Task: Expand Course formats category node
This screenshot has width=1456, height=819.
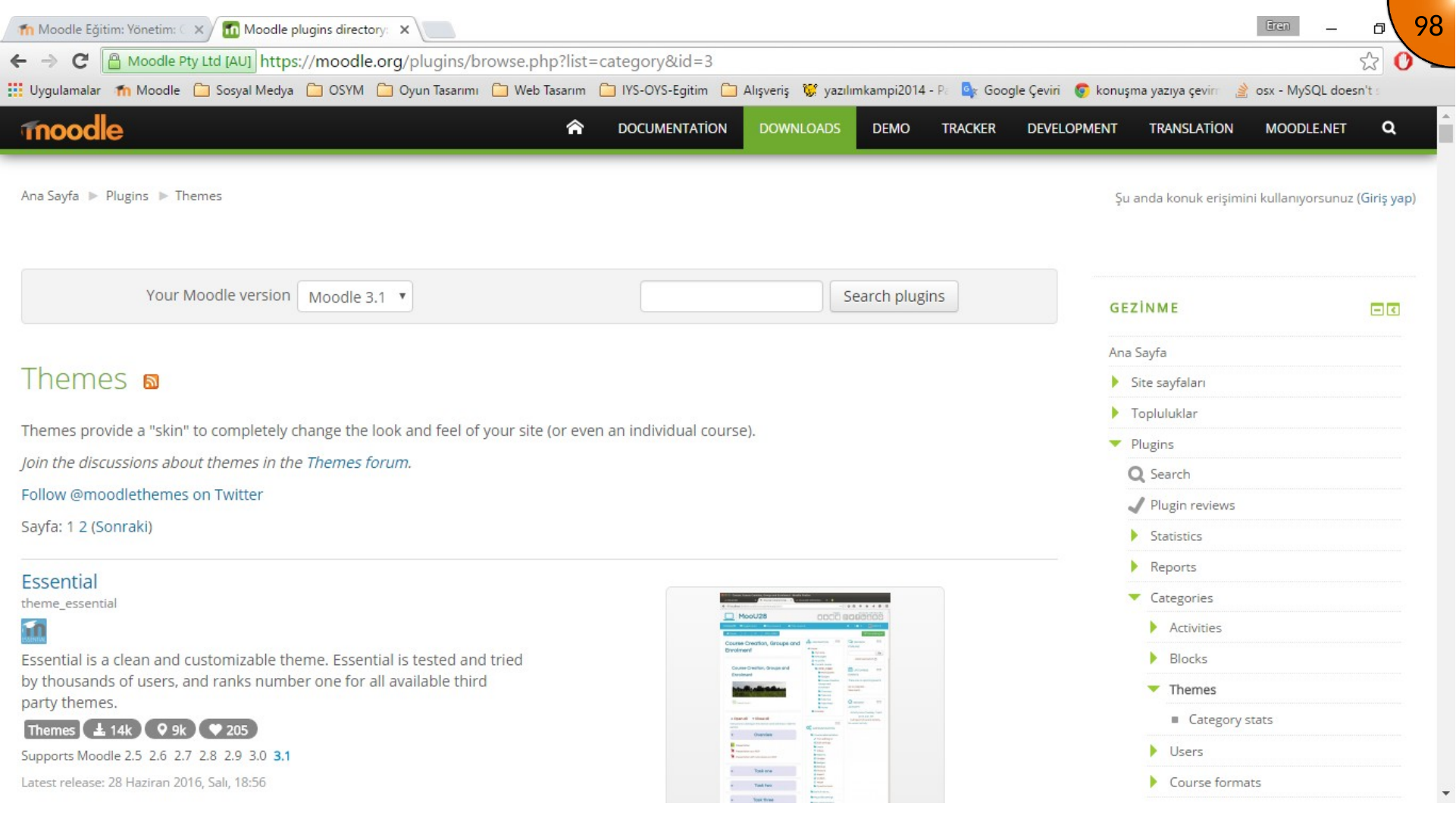Action: (1153, 782)
